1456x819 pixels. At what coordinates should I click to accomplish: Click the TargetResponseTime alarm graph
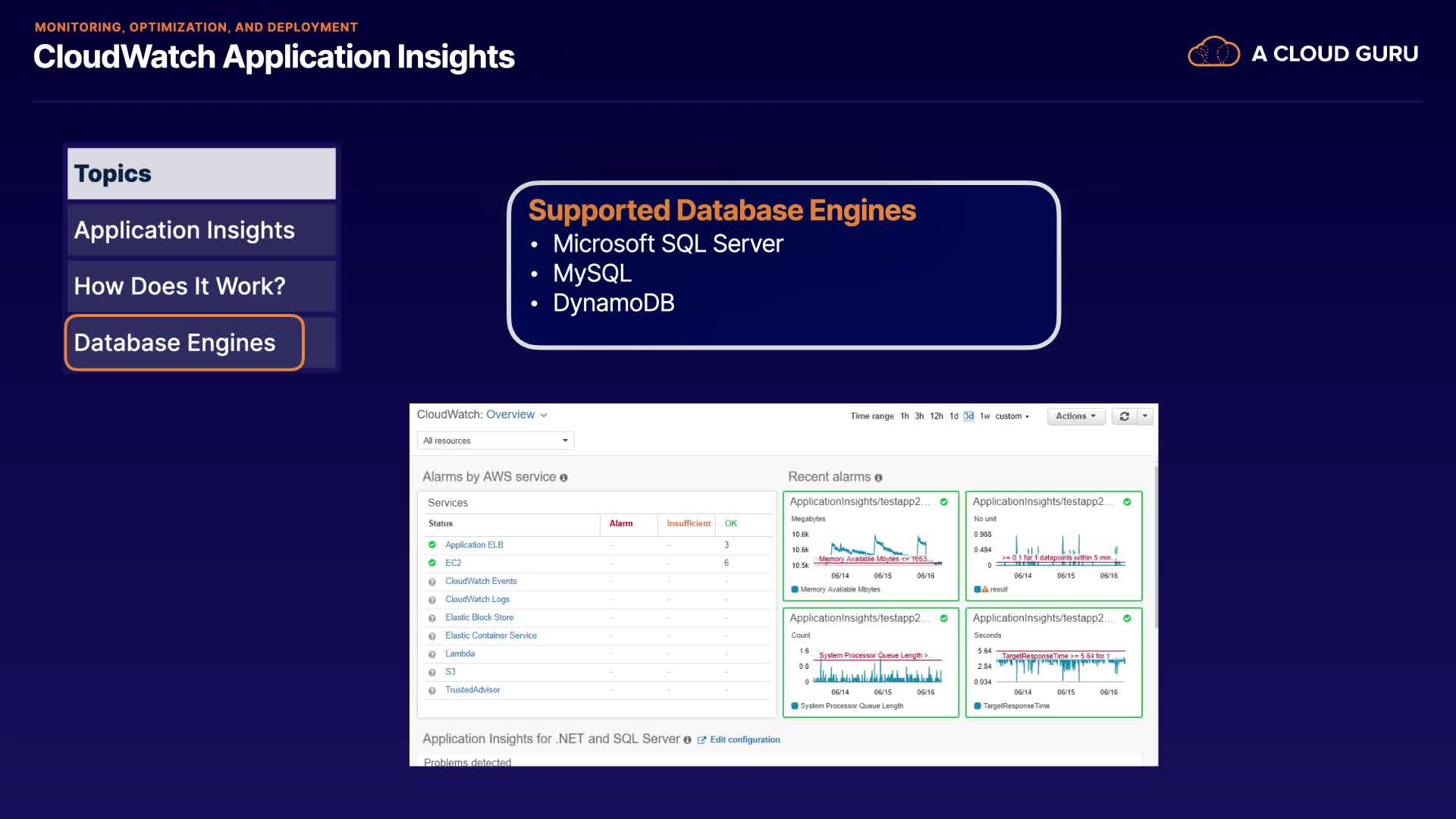[1060, 667]
